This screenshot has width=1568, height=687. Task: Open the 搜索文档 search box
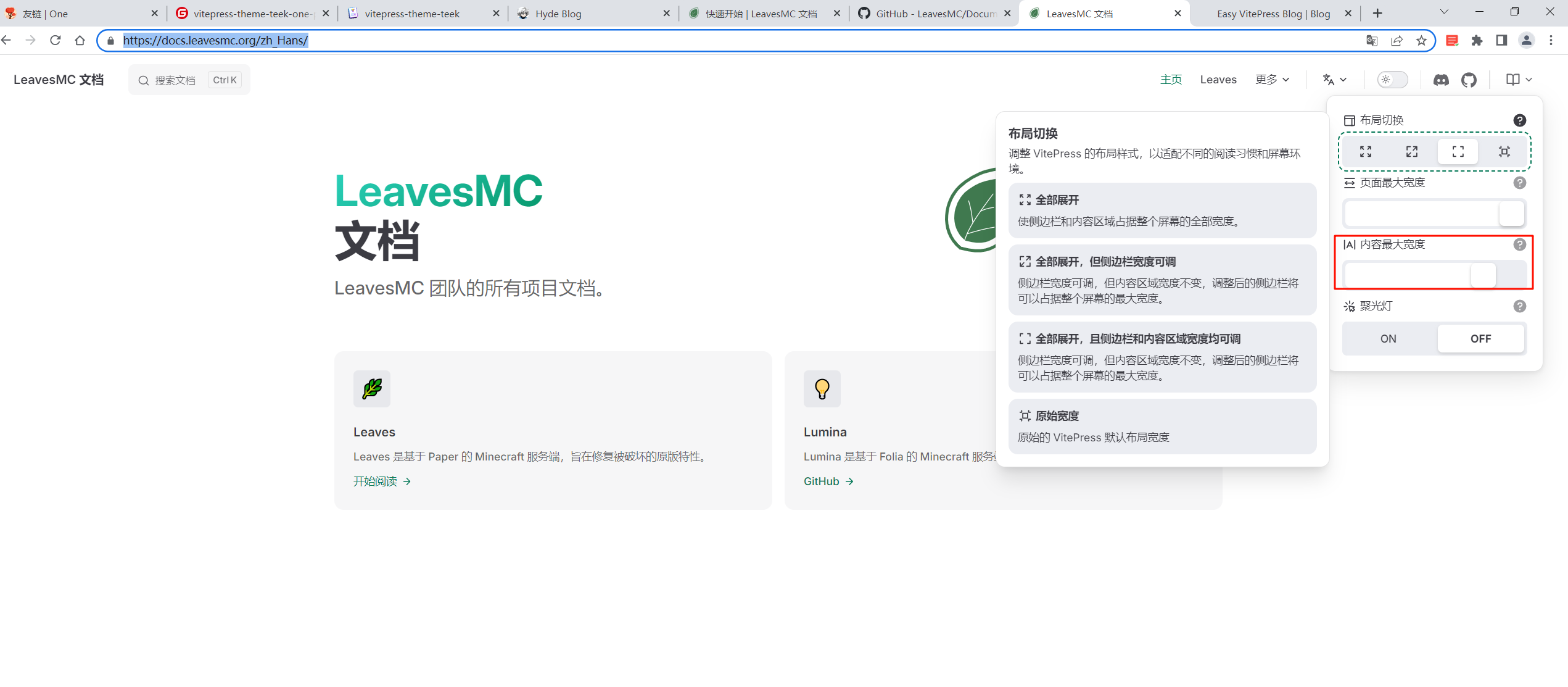[x=189, y=80]
